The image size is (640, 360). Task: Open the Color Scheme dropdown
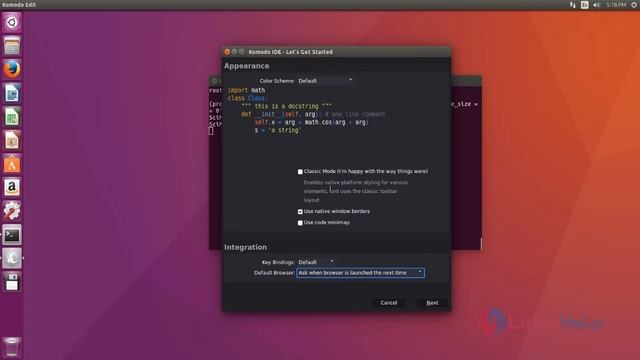(x=325, y=81)
